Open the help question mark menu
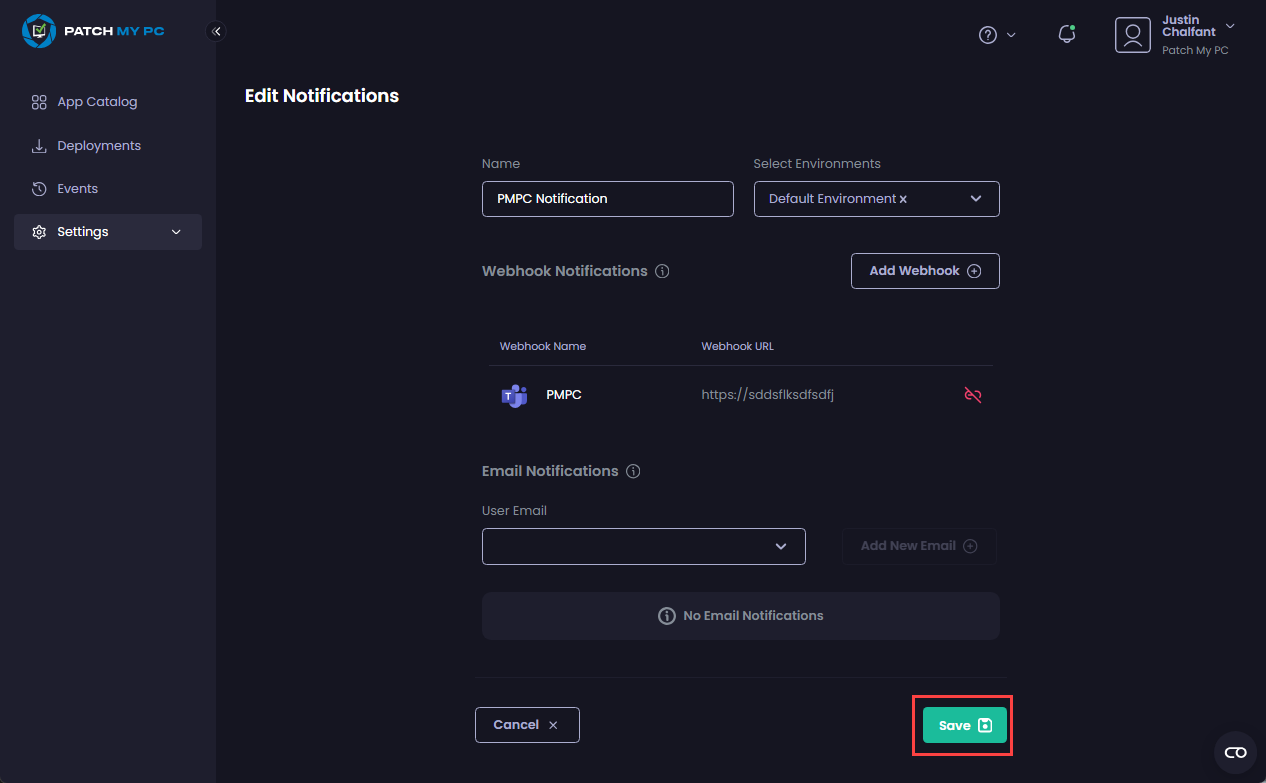Image resolution: width=1266 pixels, height=783 pixels. coord(988,35)
